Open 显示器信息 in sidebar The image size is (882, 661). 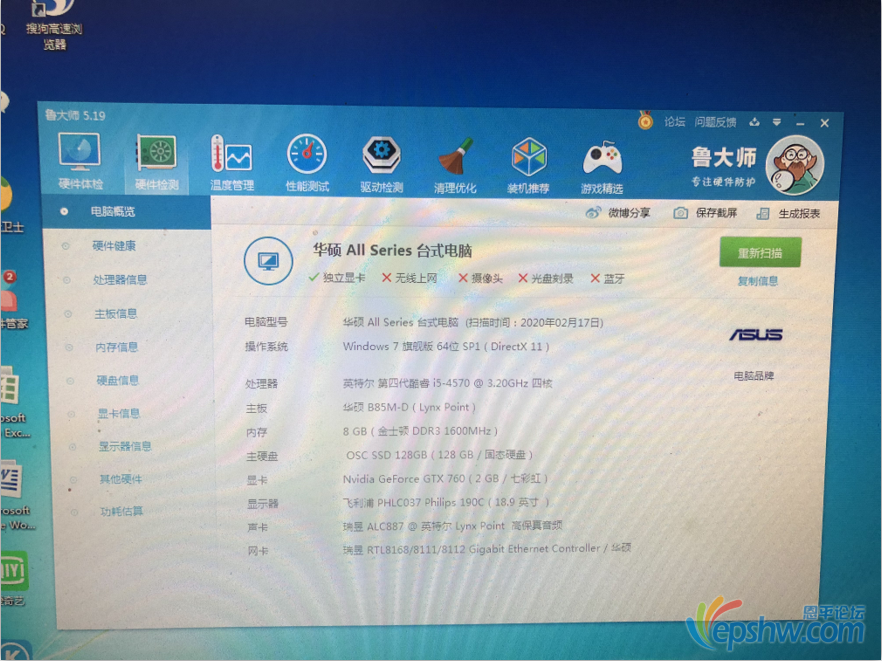click(125, 447)
